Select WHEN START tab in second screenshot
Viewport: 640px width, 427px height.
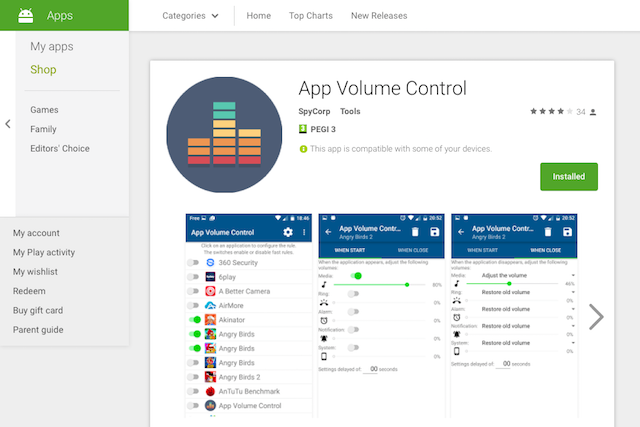350,250
